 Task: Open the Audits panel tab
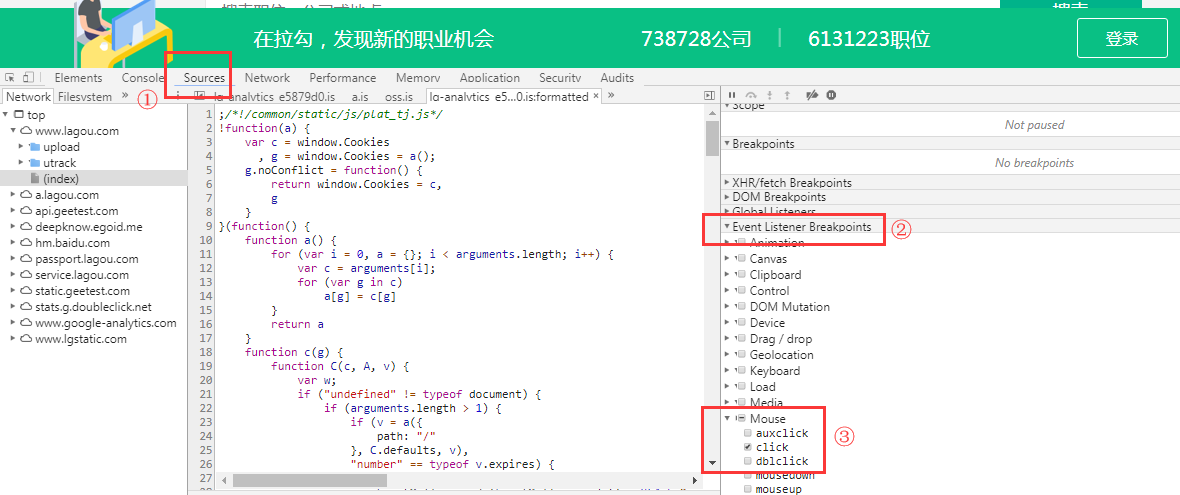point(617,77)
